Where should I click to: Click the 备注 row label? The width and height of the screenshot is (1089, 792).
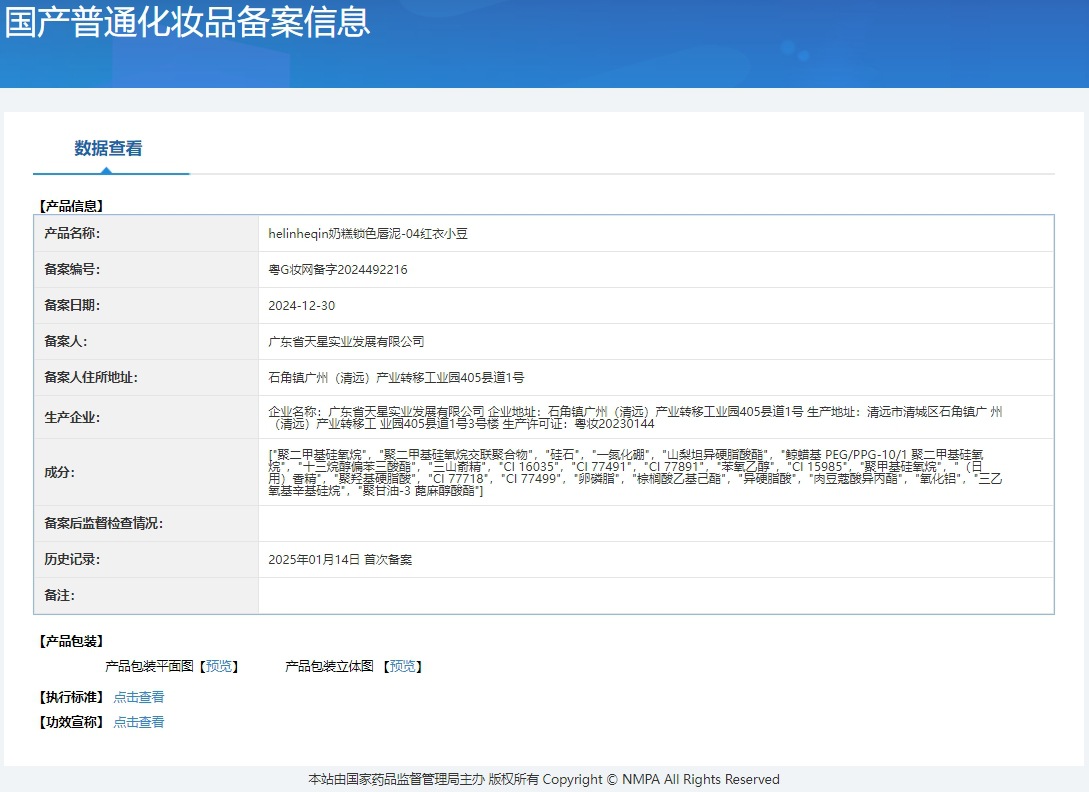pyautogui.click(x=59, y=596)
